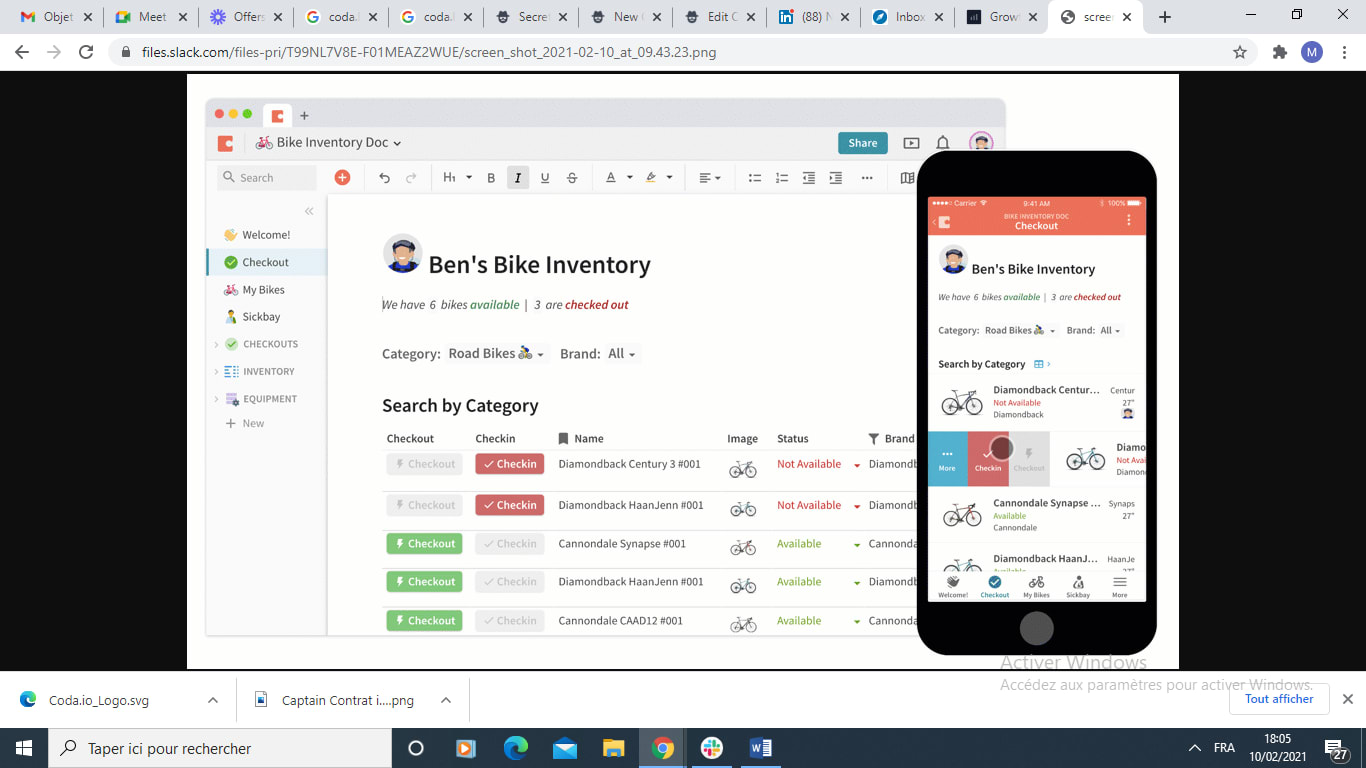Tap Sickbay tab on phone bottom bar
The width and height of the screenshot is (1366, 768).
(1078, 587)
